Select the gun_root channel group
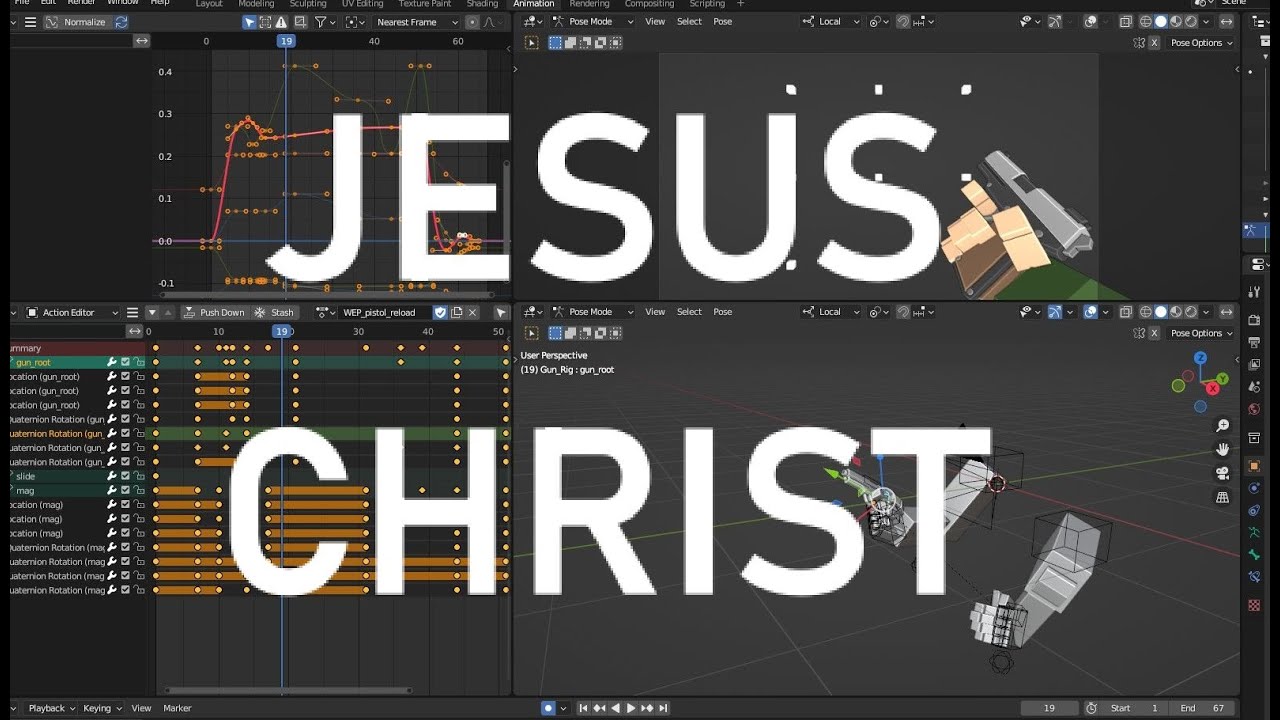This screenshot has width=1280, height=720. point(33,362)
